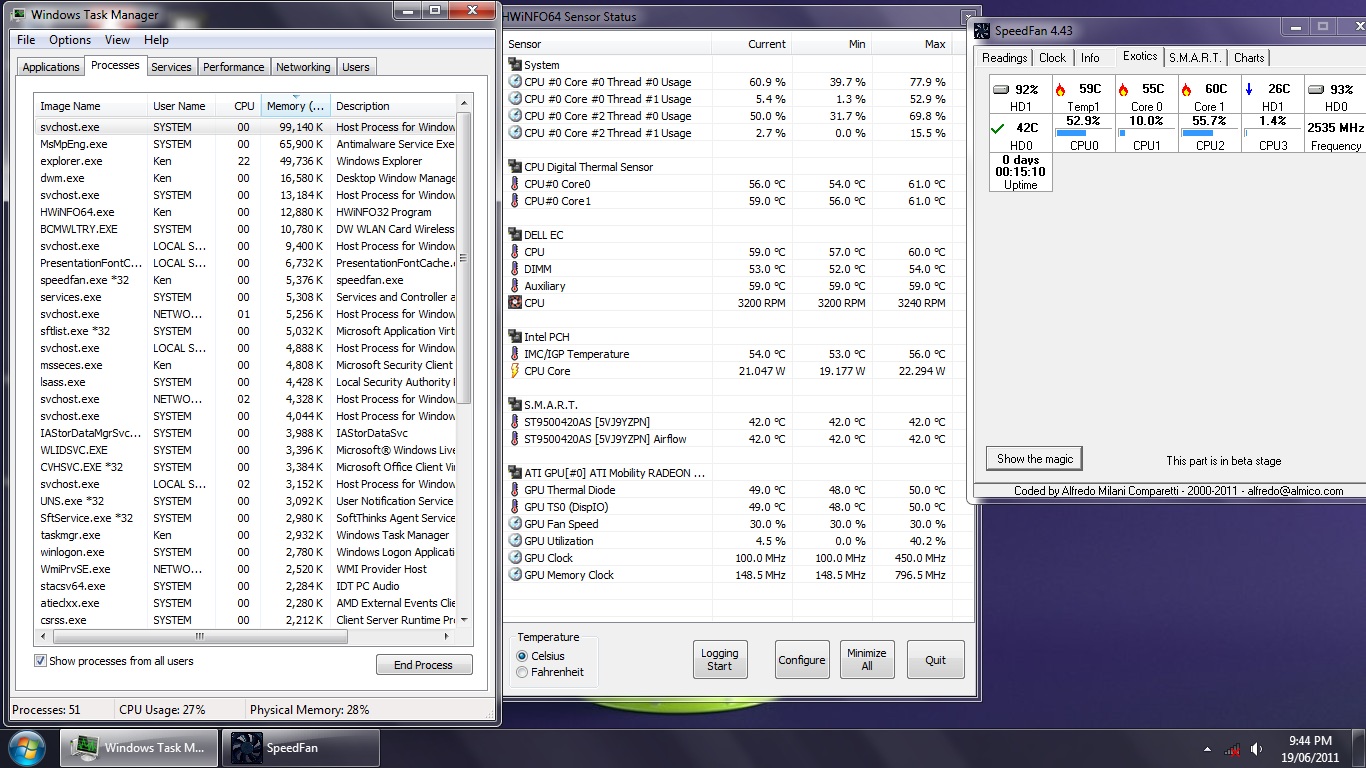The image size is (1366, 768).
Task: Toggle Show processes from all users checkbox
Action: [x=41, y=661]
